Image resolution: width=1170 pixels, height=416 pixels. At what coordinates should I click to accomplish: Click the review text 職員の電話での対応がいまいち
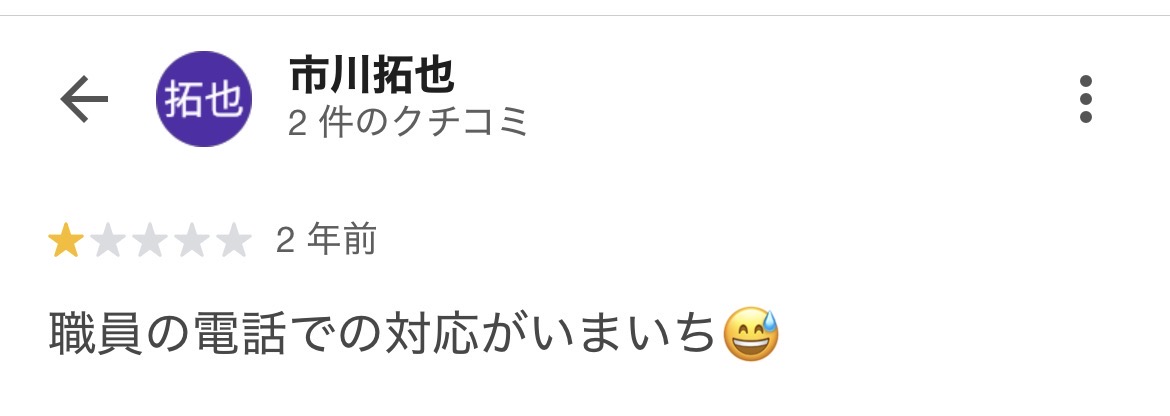click(x=382, y=333)
